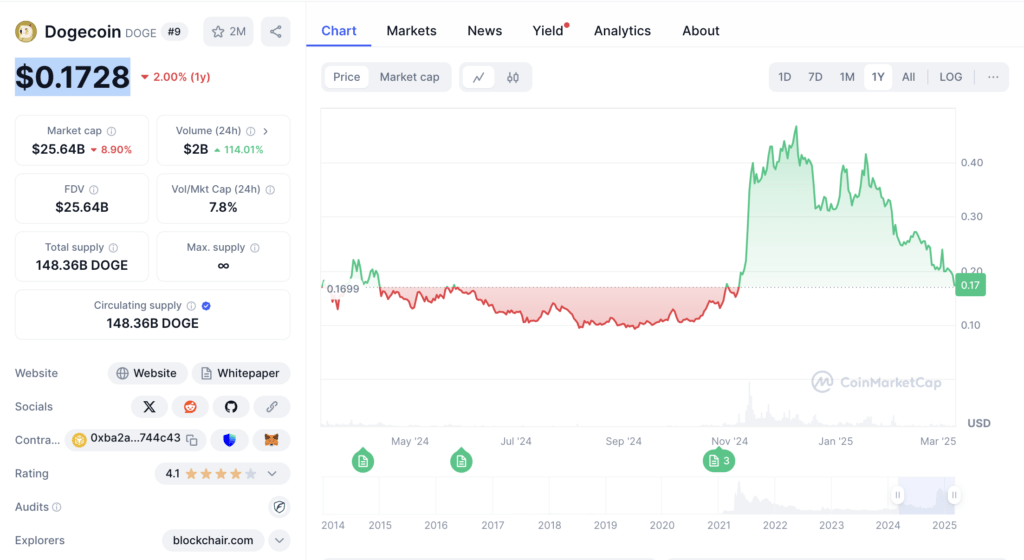Expand Volume (24h) details arrow

tap(266, 131)
